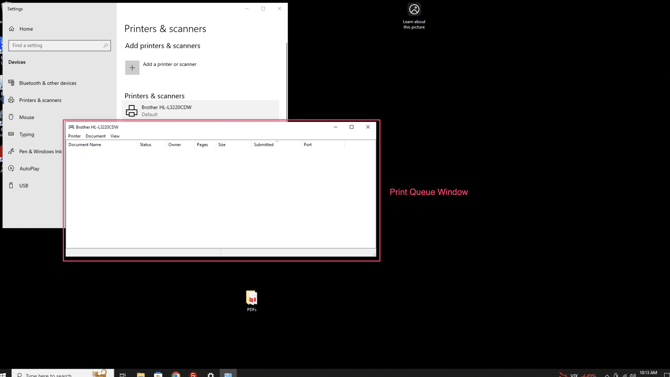Open the View menu in the print queue
670x377 pixels.
[115, 136]
